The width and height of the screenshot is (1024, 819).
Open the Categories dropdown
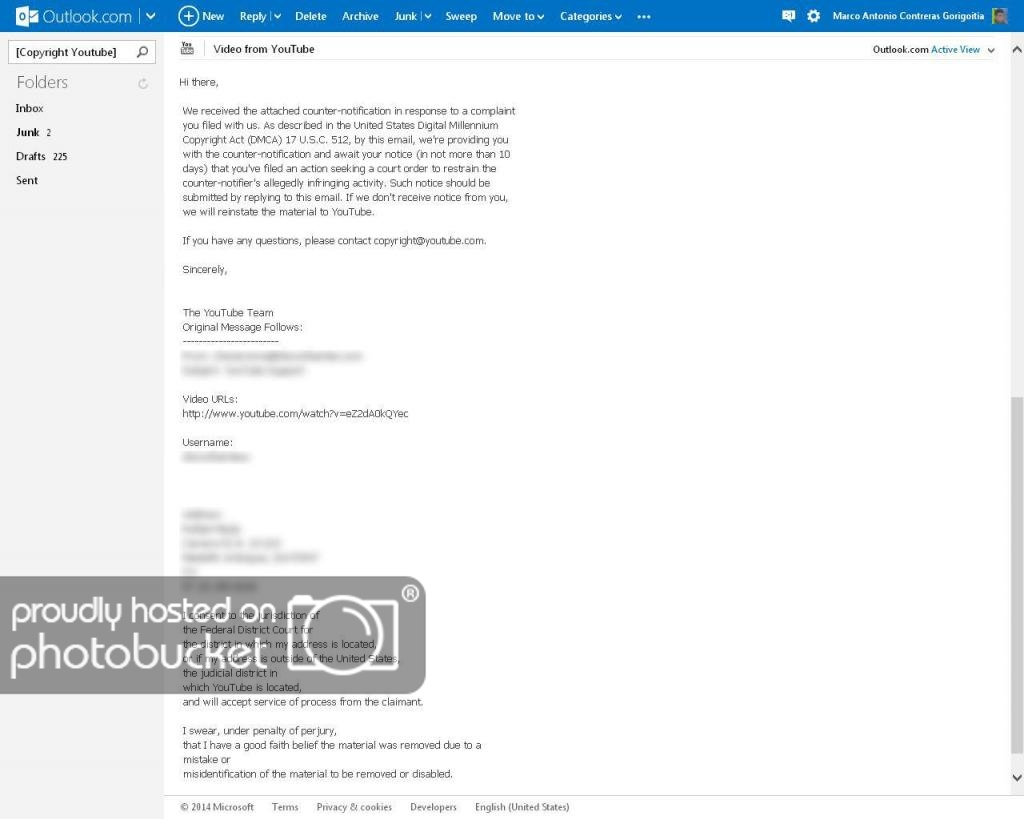coord(591,16)
